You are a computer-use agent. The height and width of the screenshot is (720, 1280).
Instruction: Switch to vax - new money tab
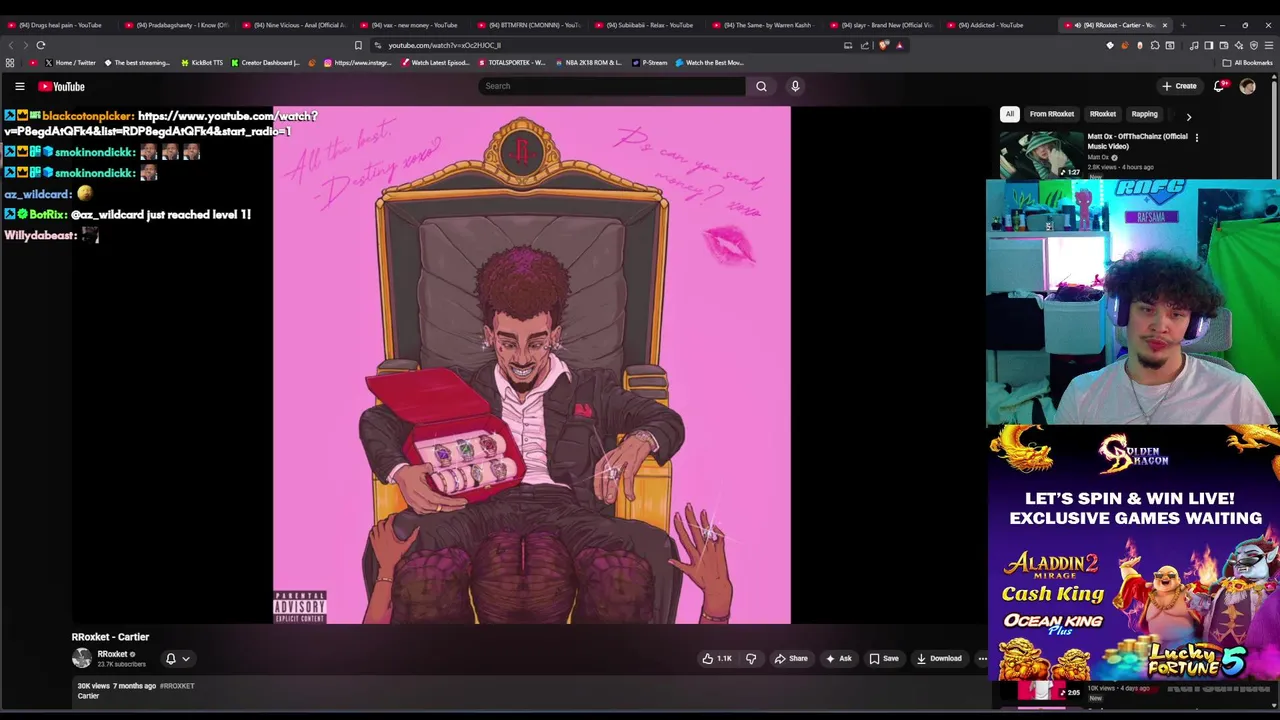point(411,25)
